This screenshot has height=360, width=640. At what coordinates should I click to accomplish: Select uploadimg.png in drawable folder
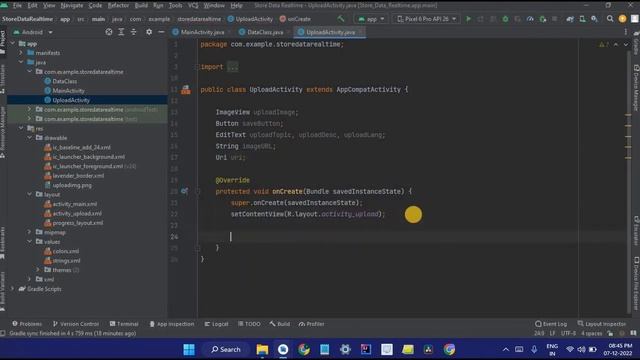(x=72, y=185)
